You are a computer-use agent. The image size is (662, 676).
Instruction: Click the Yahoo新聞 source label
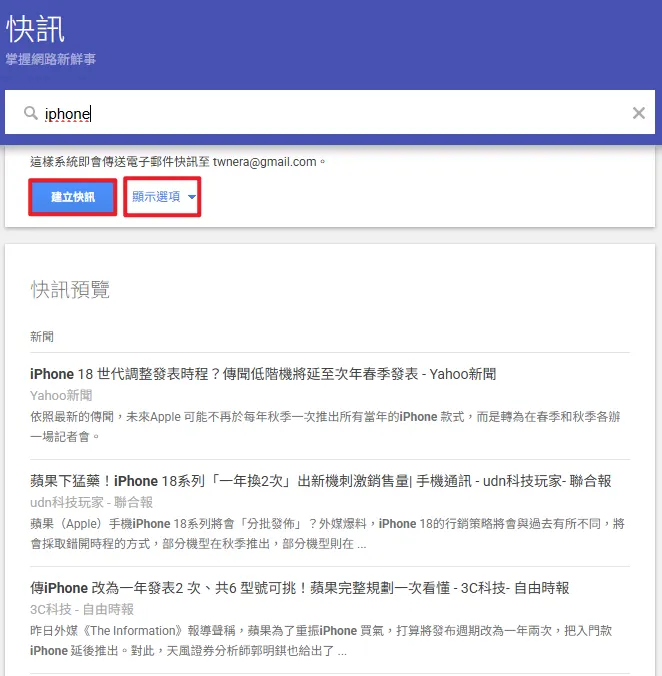(61, 395)
